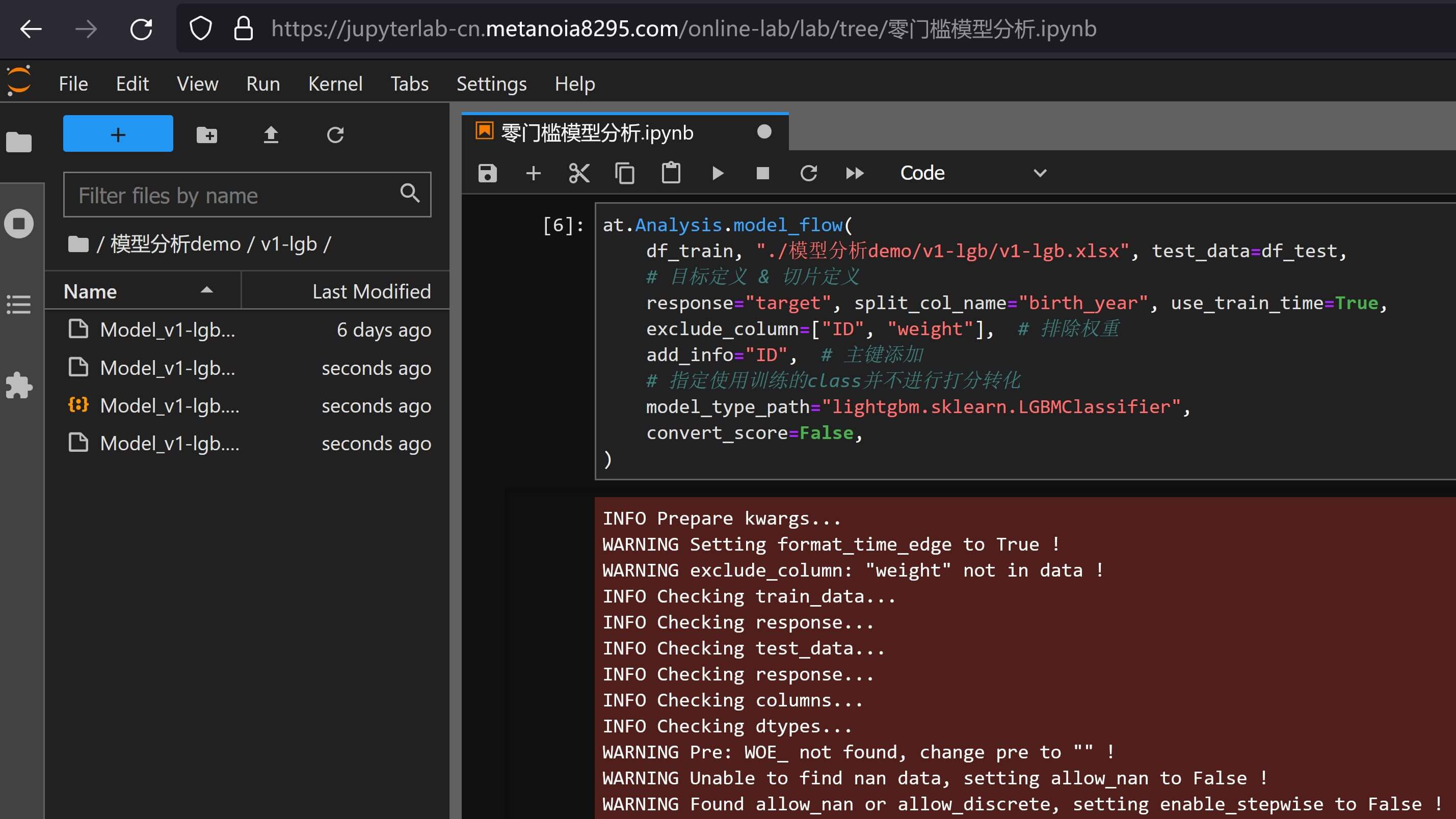Viewport: 1456px width, 819px height.
Task: Run the selected cell
Action: coord(717,173)
